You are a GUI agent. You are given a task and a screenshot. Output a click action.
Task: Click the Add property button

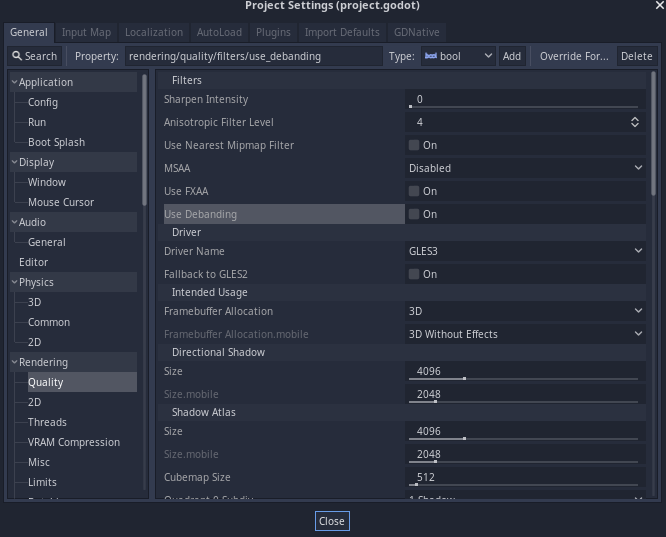512,57
